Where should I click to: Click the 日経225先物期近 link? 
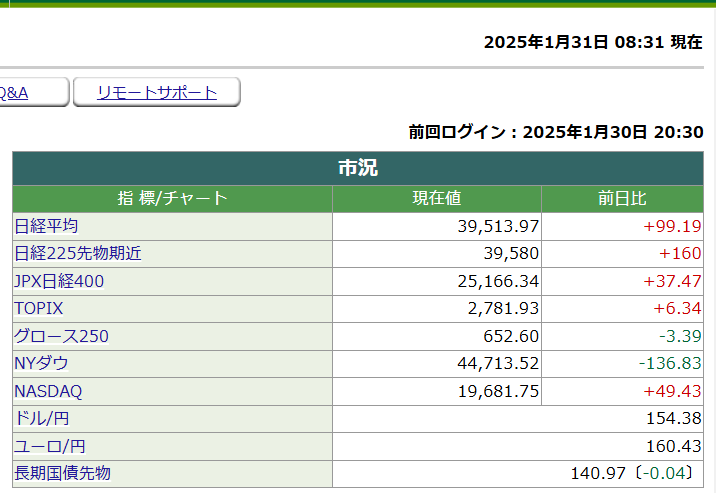coord(78,254)
